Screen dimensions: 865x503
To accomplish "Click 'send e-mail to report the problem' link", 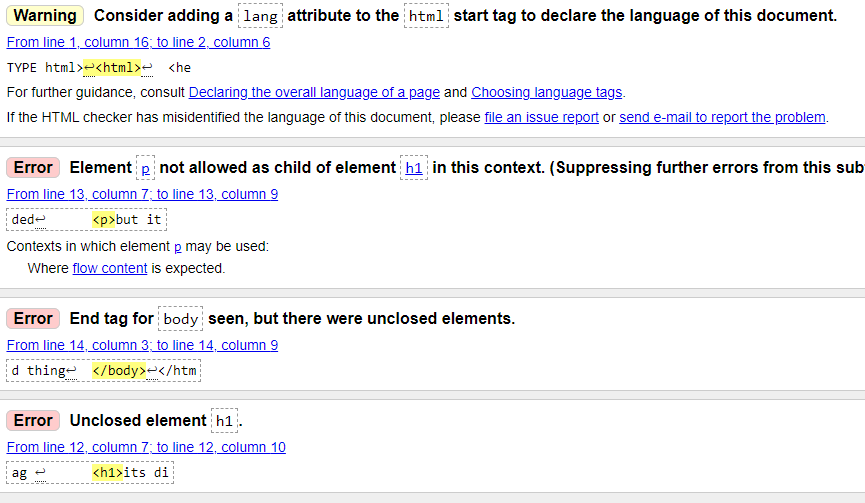I will coord(722,117).
